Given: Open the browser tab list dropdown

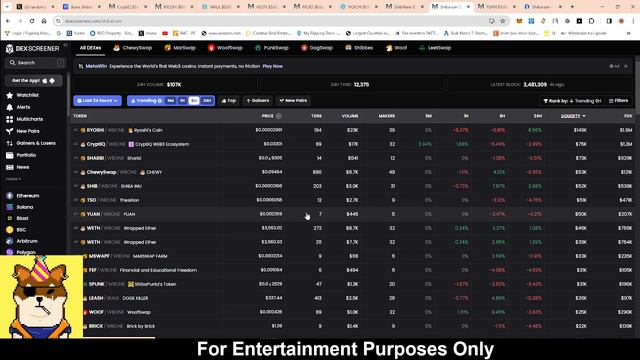Looking at the screenshot, I should 7,7.
